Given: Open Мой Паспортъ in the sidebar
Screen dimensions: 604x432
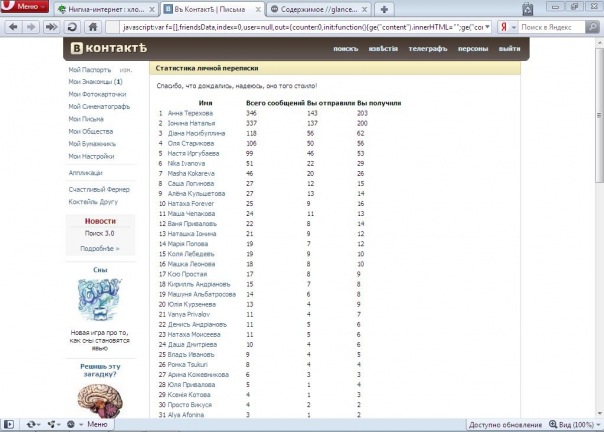Looking at the screenshot, I should (90, 70).
